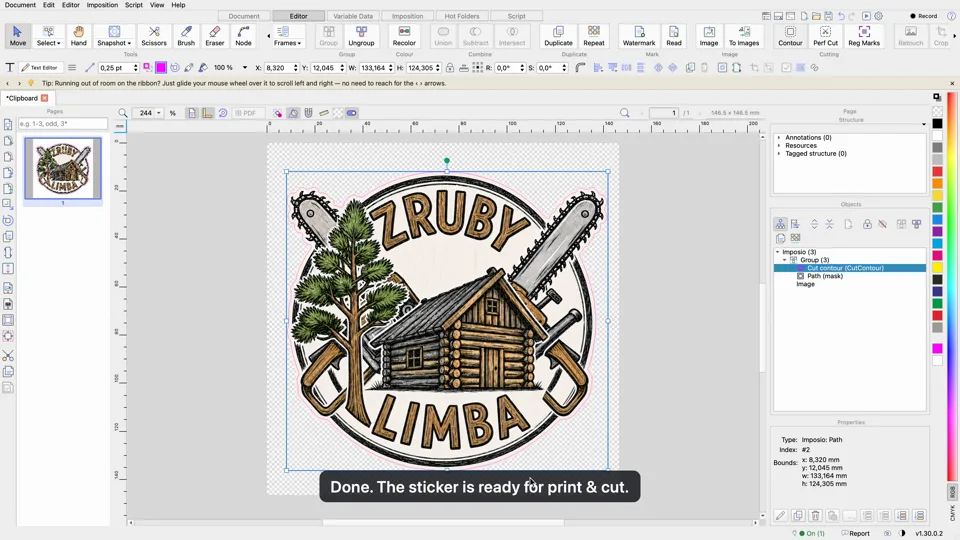Click the Read mark tool

[x=674, y=36]
